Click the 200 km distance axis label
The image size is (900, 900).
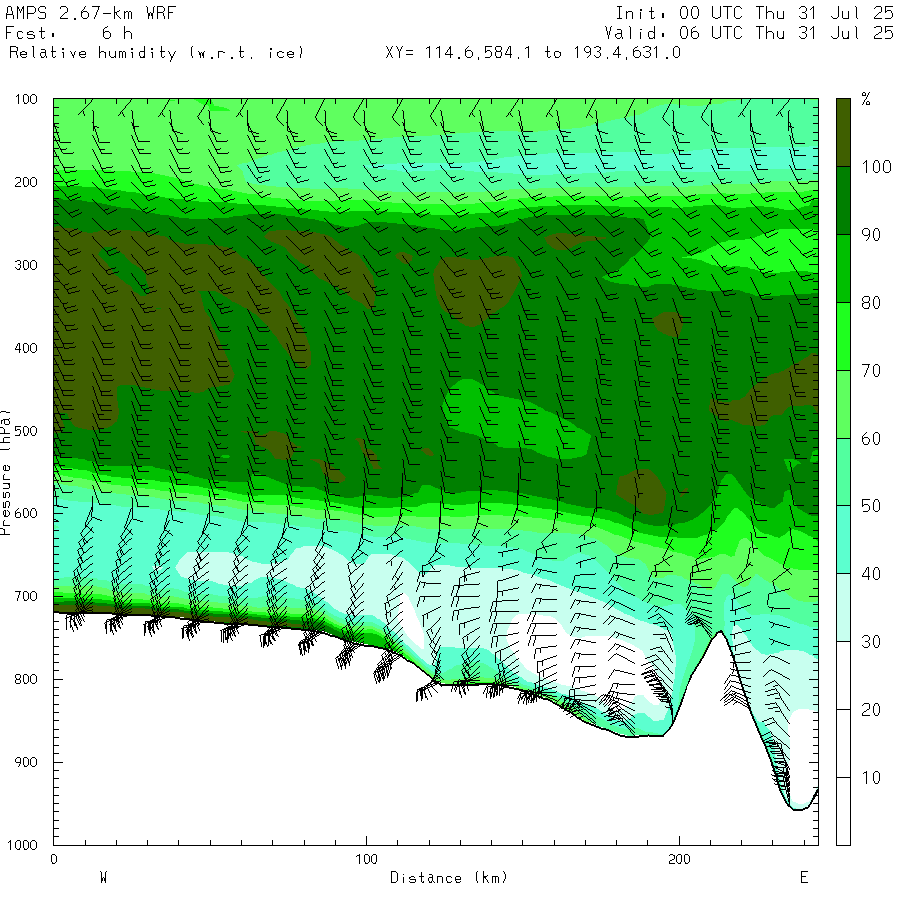tap(680, 859)
